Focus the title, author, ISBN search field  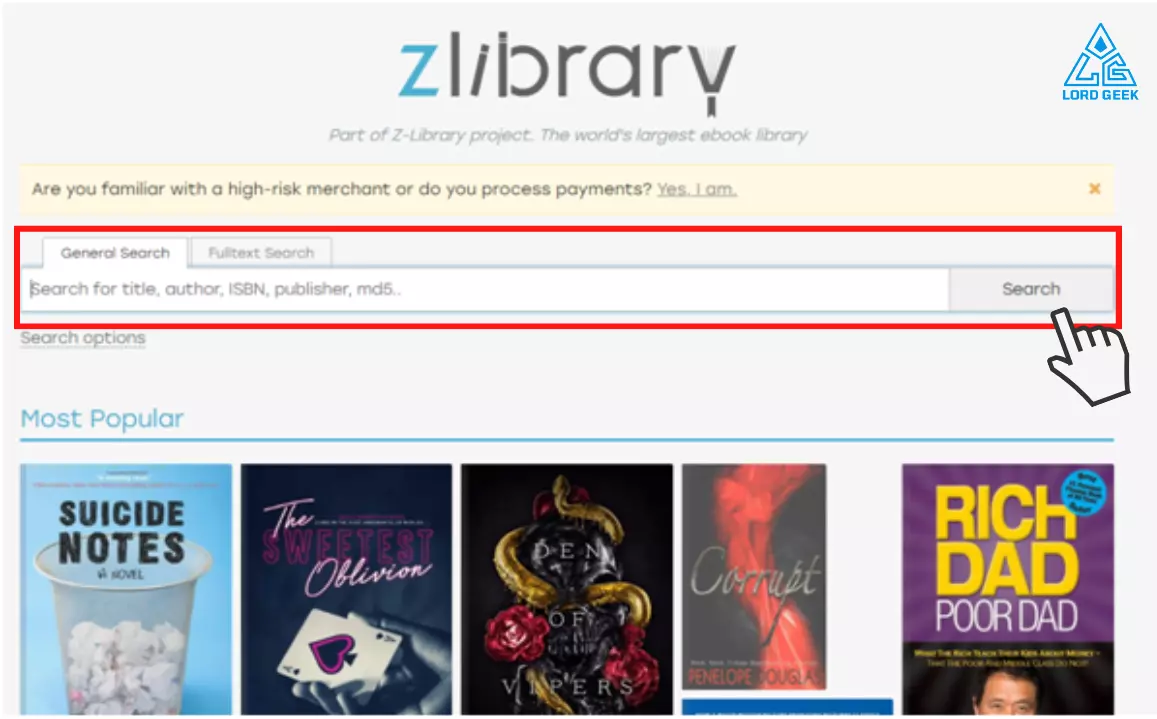486,289
